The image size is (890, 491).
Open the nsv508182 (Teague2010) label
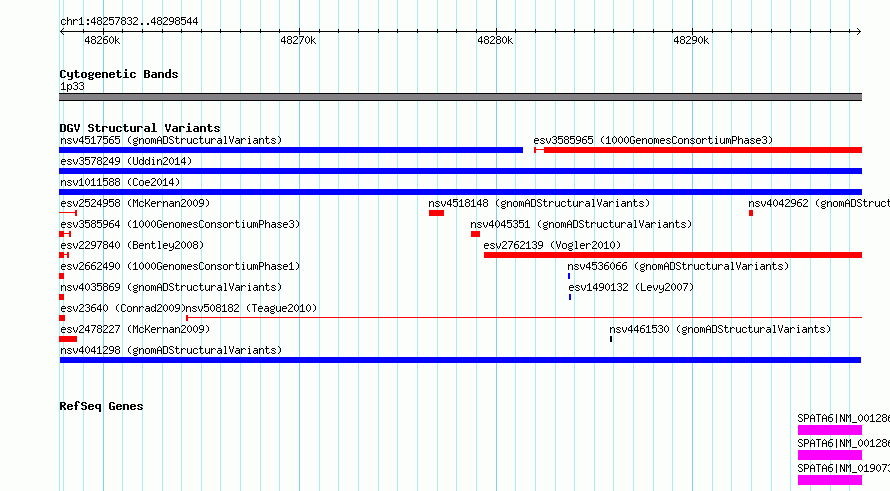(251, 308)
